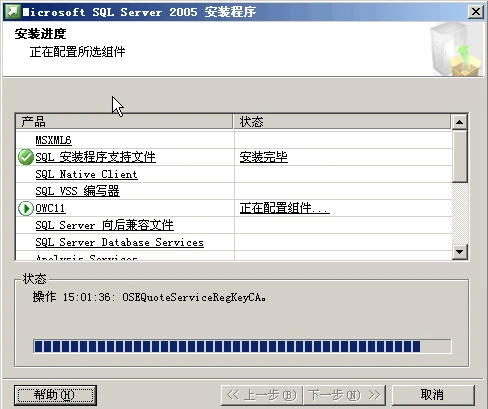Open the MSXML6 product link
This screenshot has width=488, height=409.
click(53, 140)
